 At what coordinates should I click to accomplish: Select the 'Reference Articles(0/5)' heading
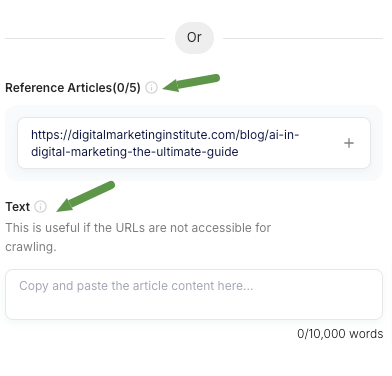(73, 88)
